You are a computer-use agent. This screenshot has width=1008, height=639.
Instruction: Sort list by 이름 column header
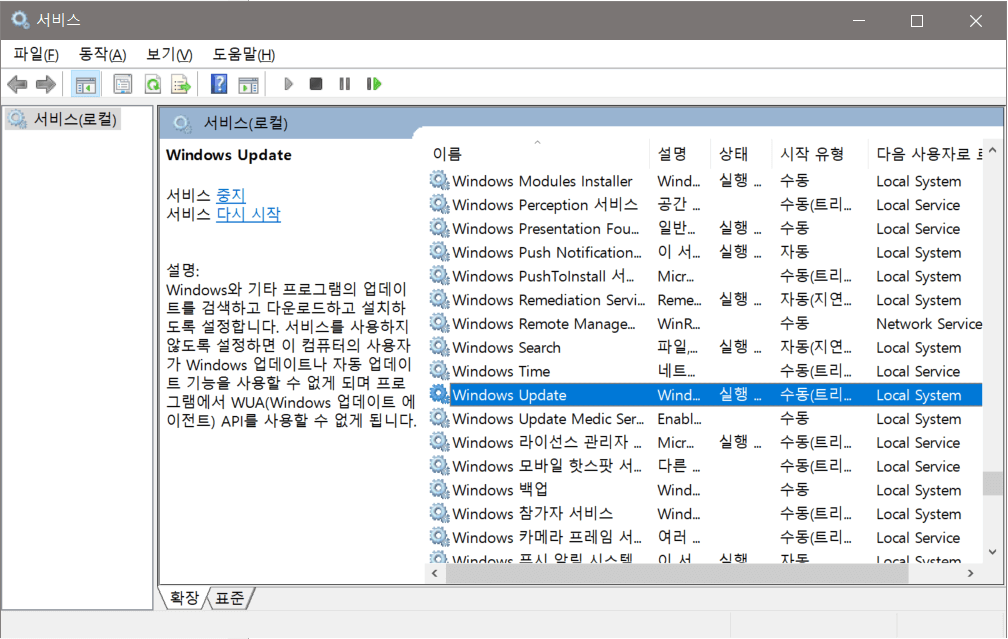pyautogui.click(x=447, y=154)
